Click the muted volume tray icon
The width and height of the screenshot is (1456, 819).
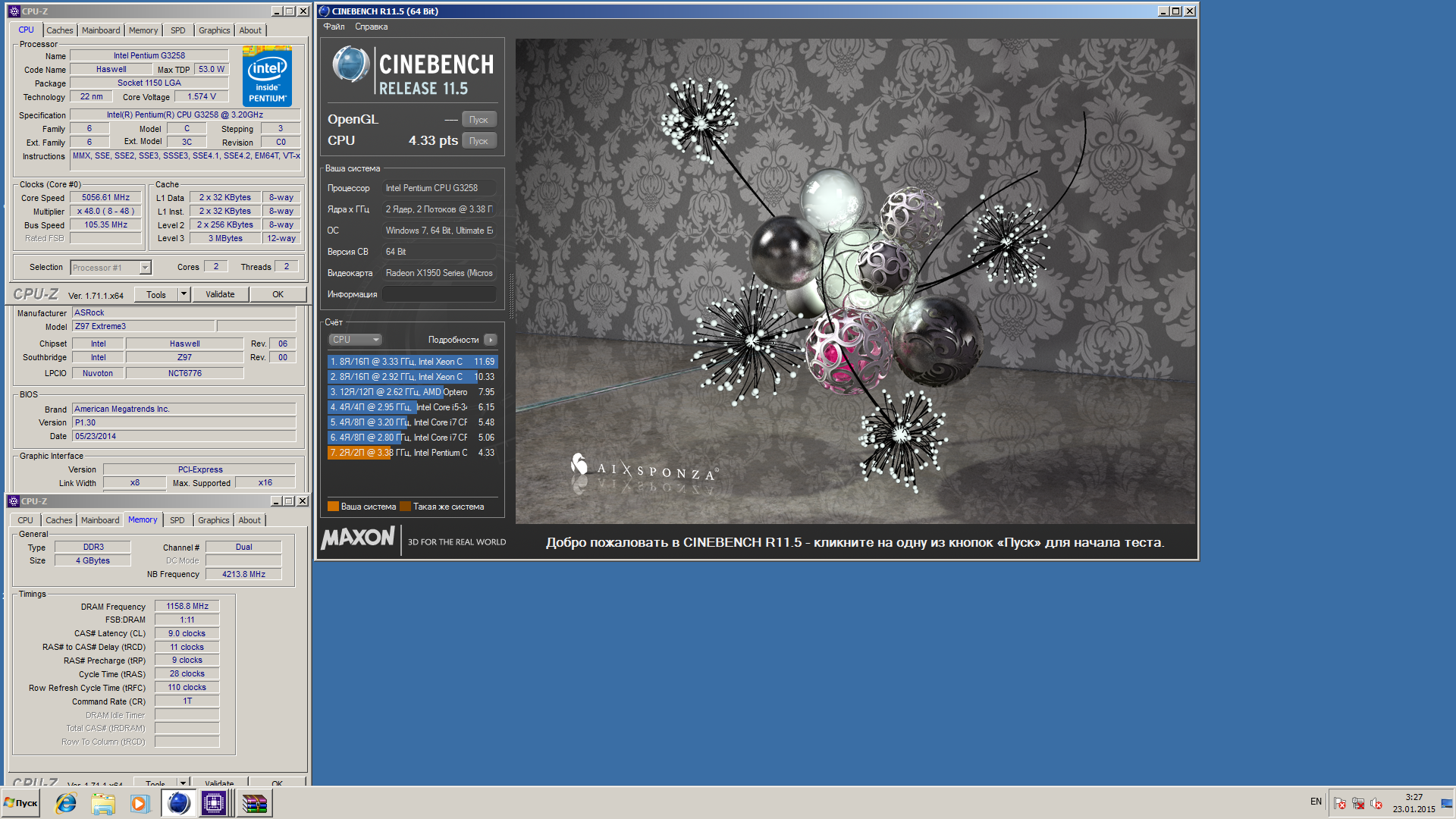pyautogui.click(x=1376, y=803)
